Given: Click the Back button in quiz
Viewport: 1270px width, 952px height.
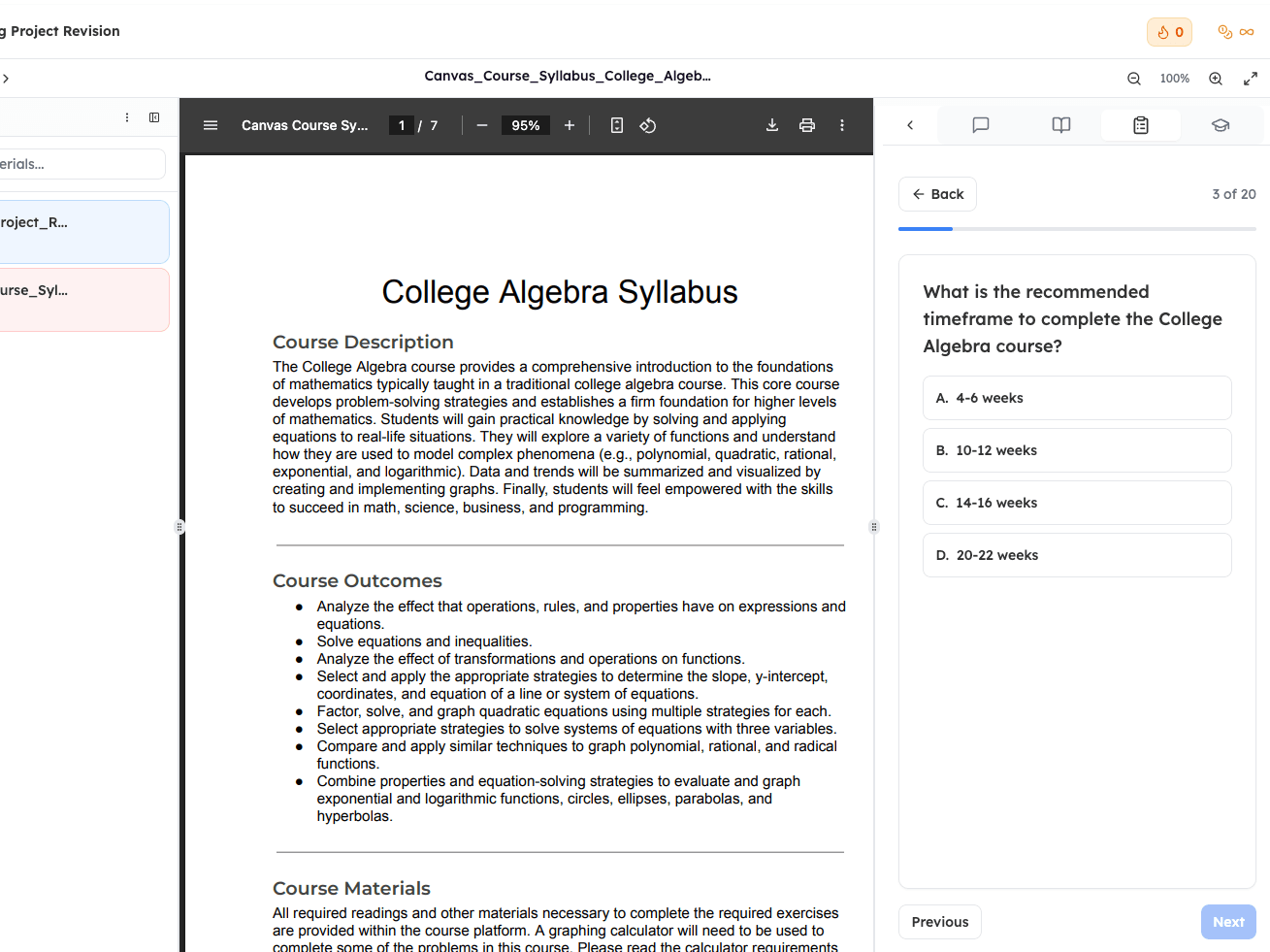Looking at the screenshot, I should [x=937, y=194].
